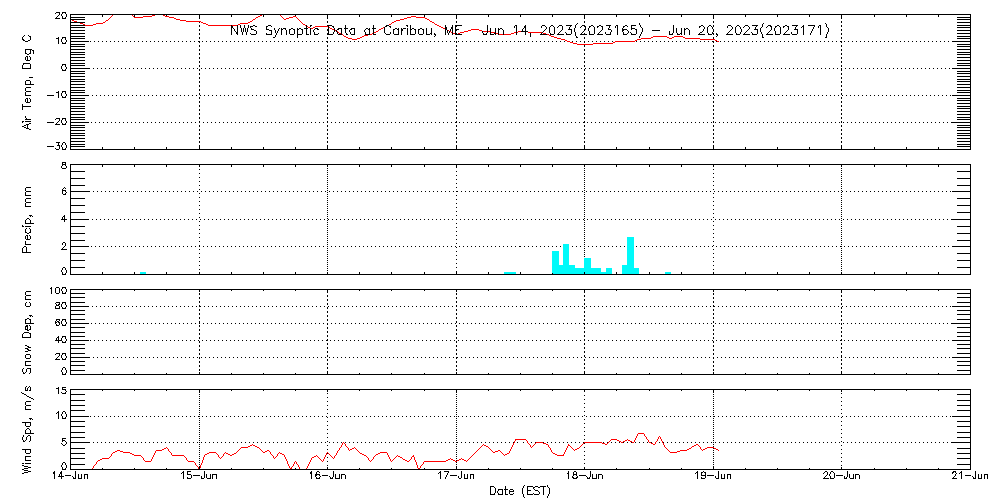Select the 20-Jun date tick label
Viewport: 1000px width, 500px height.
point(842,477)
